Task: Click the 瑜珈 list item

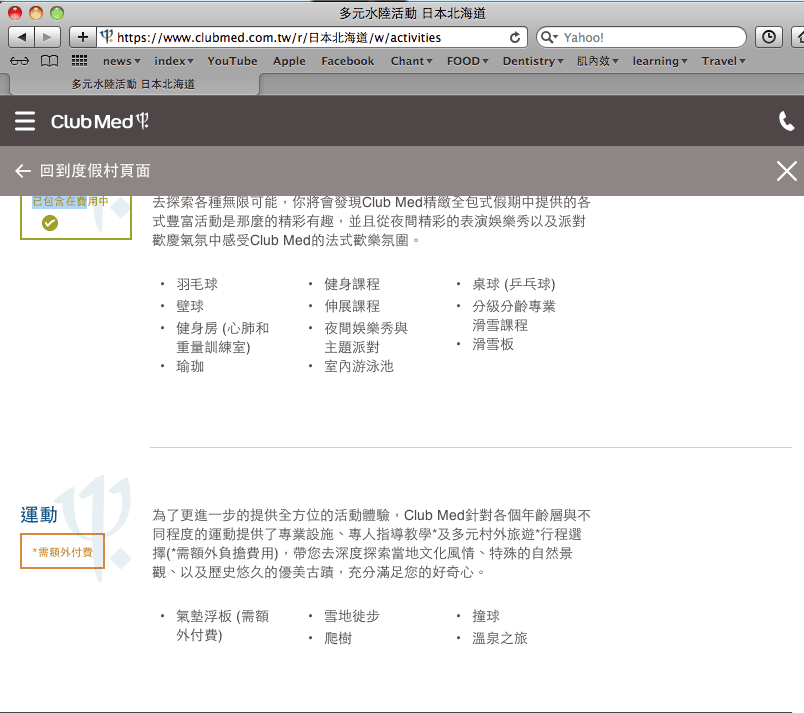Action: tap(190, 366)
